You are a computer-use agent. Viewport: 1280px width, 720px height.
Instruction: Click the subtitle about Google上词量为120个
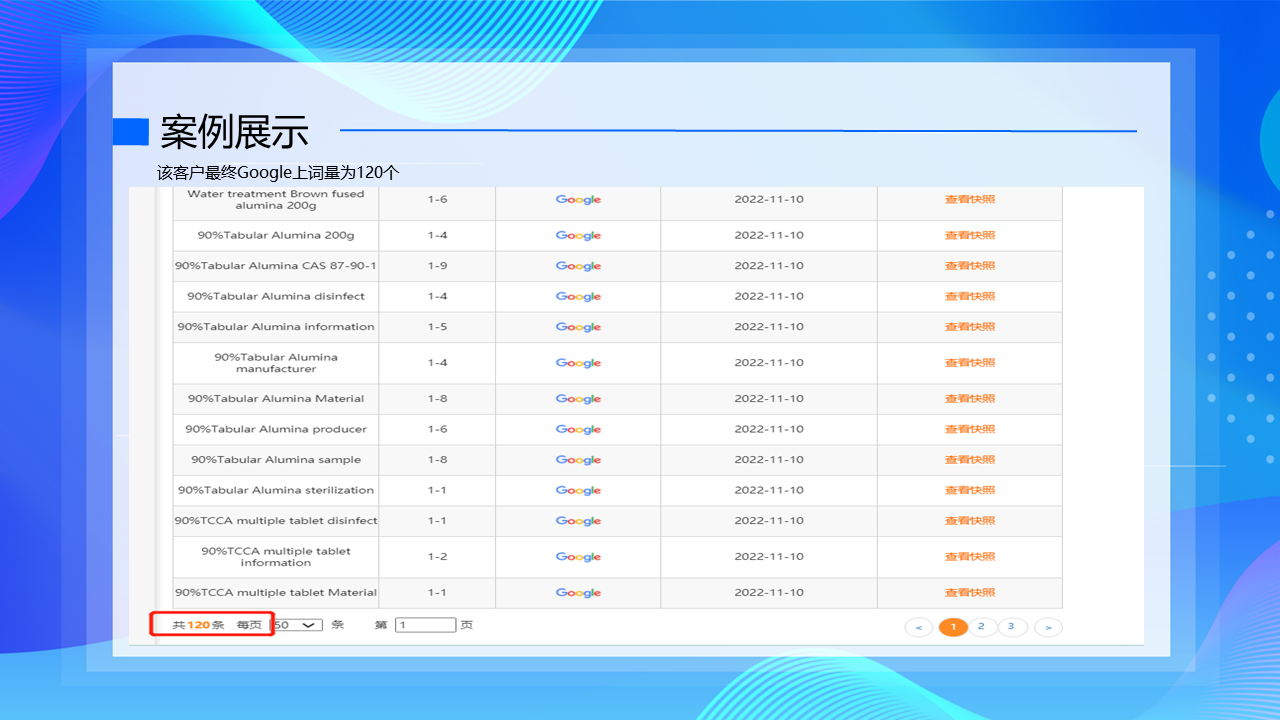click(x=278, y=172)
